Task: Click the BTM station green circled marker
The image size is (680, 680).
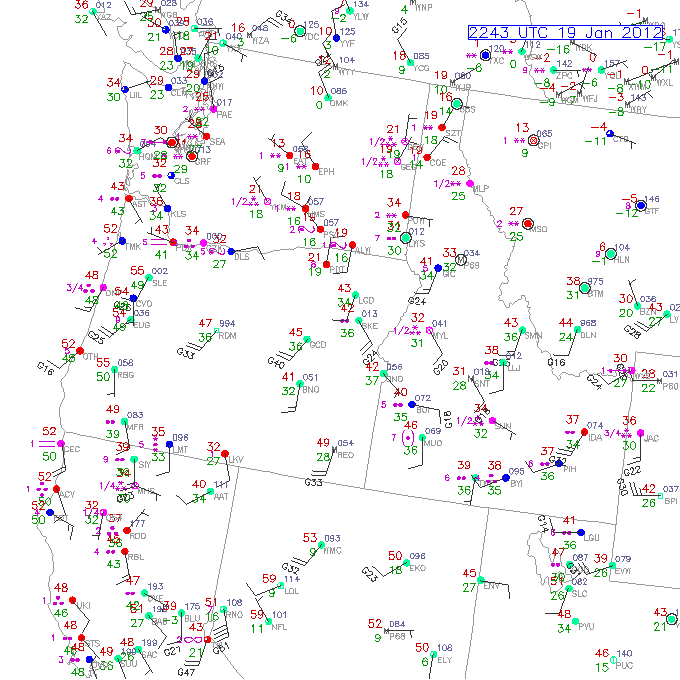Action: [x=585, y=288]
